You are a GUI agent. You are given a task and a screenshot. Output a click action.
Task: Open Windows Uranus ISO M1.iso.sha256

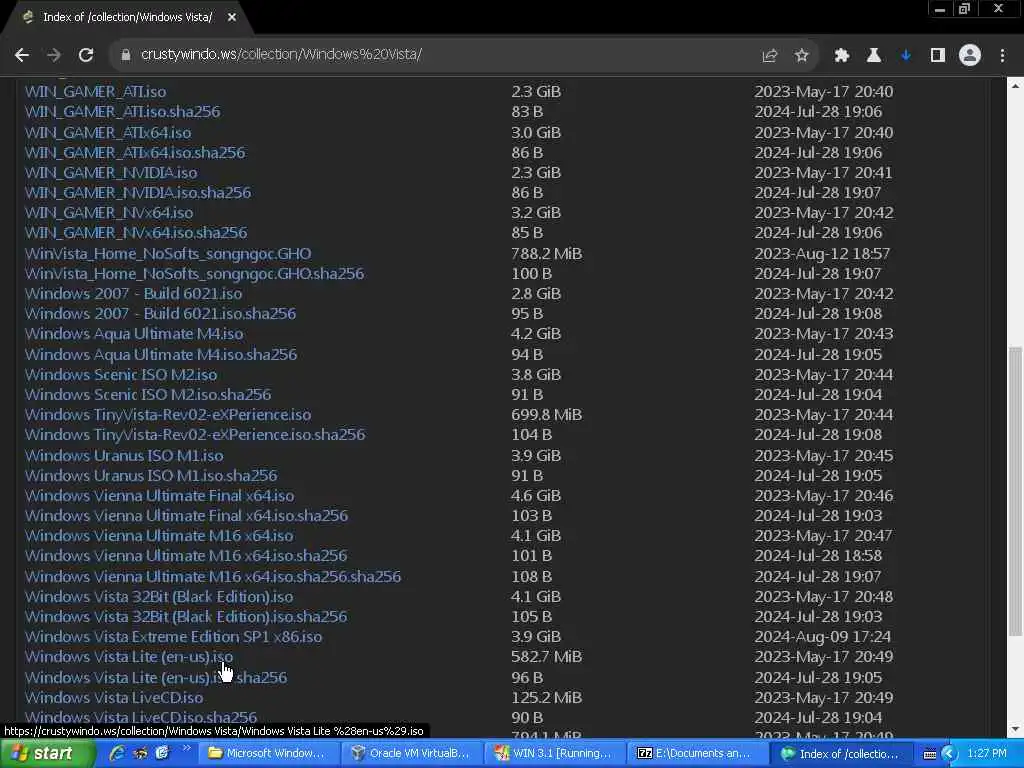[151, 476]
